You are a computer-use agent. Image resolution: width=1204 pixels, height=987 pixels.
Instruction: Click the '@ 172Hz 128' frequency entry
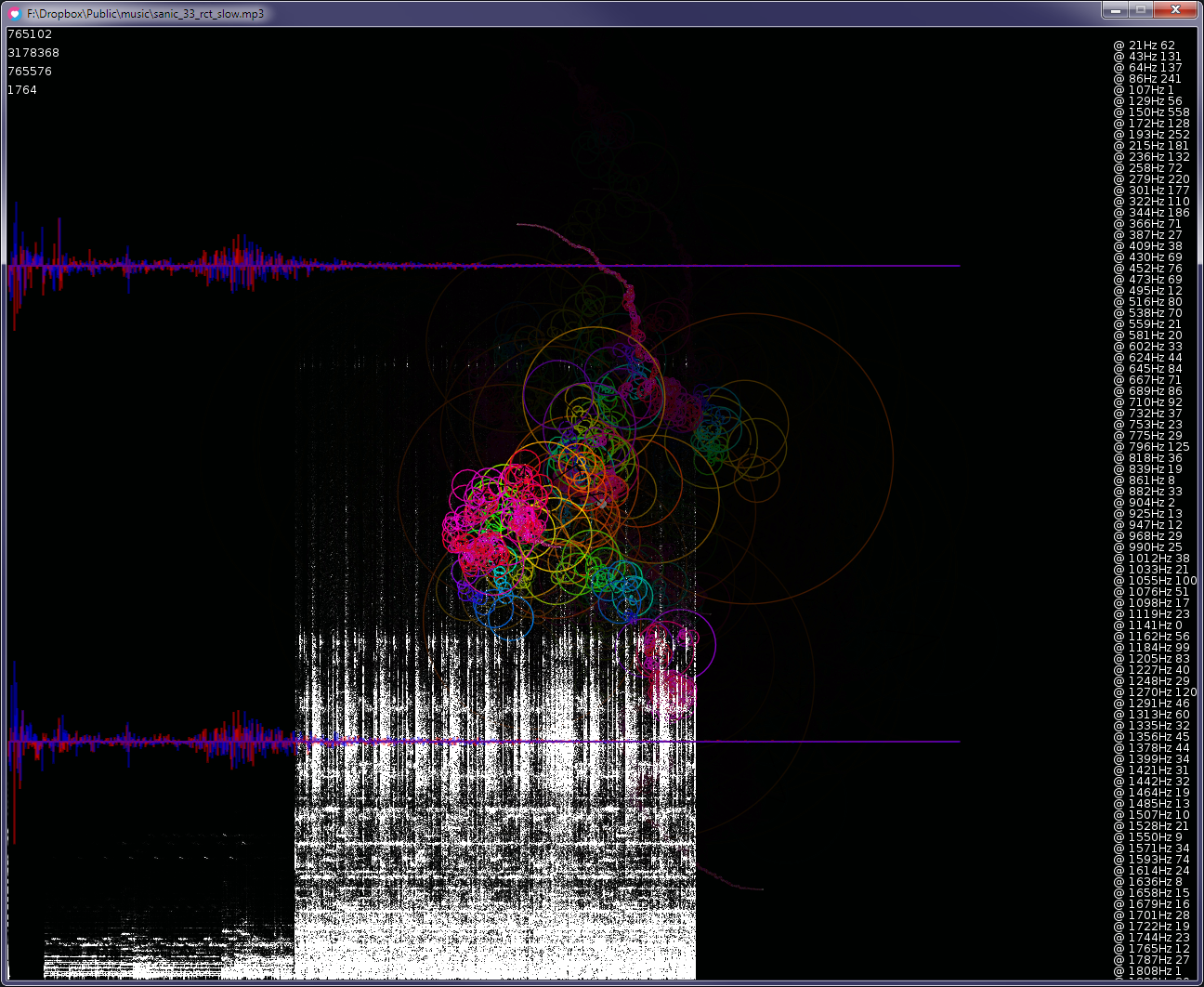tap(1152, 124)
